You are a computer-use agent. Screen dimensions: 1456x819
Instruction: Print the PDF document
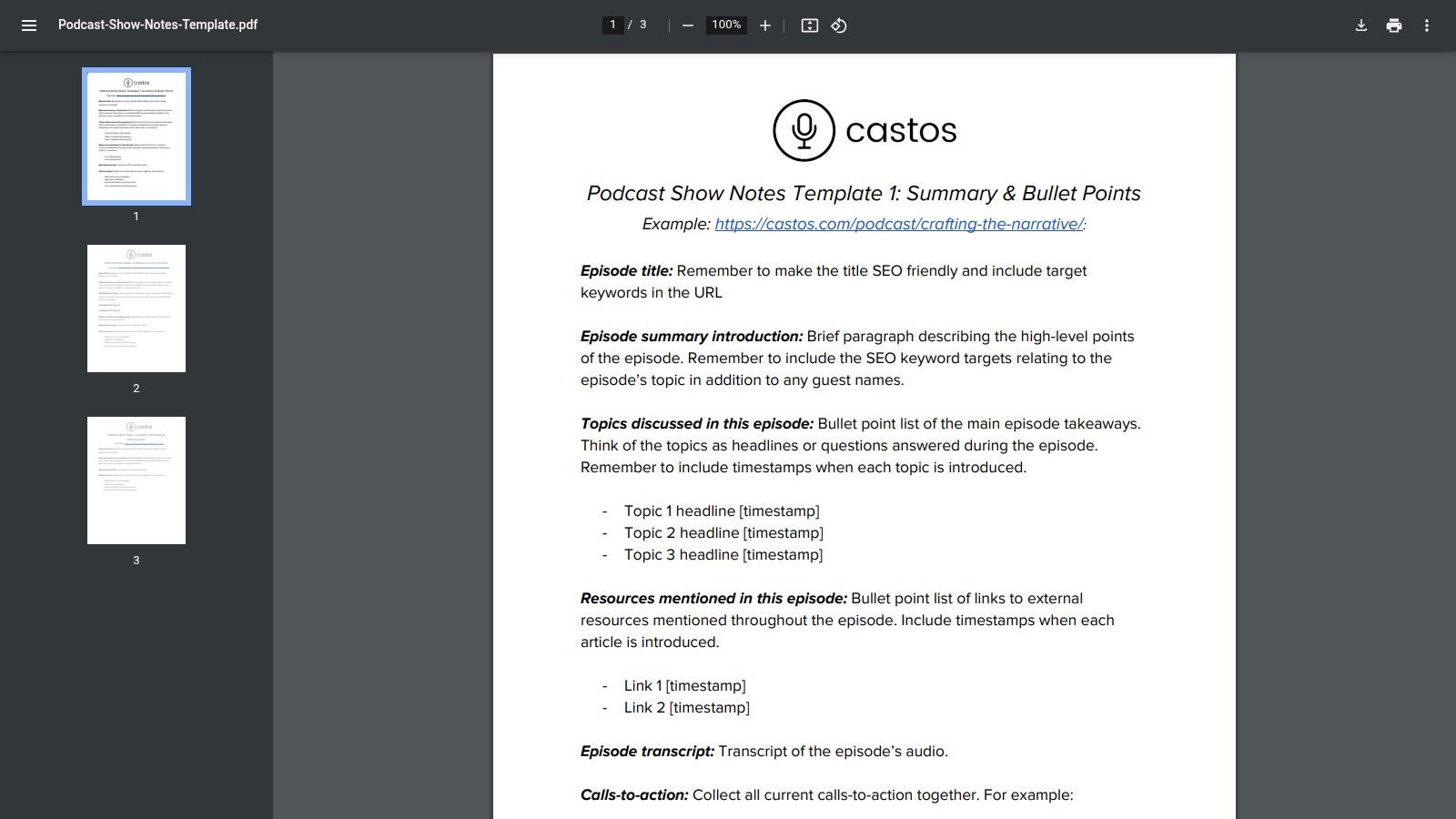tap(1393, 25)
